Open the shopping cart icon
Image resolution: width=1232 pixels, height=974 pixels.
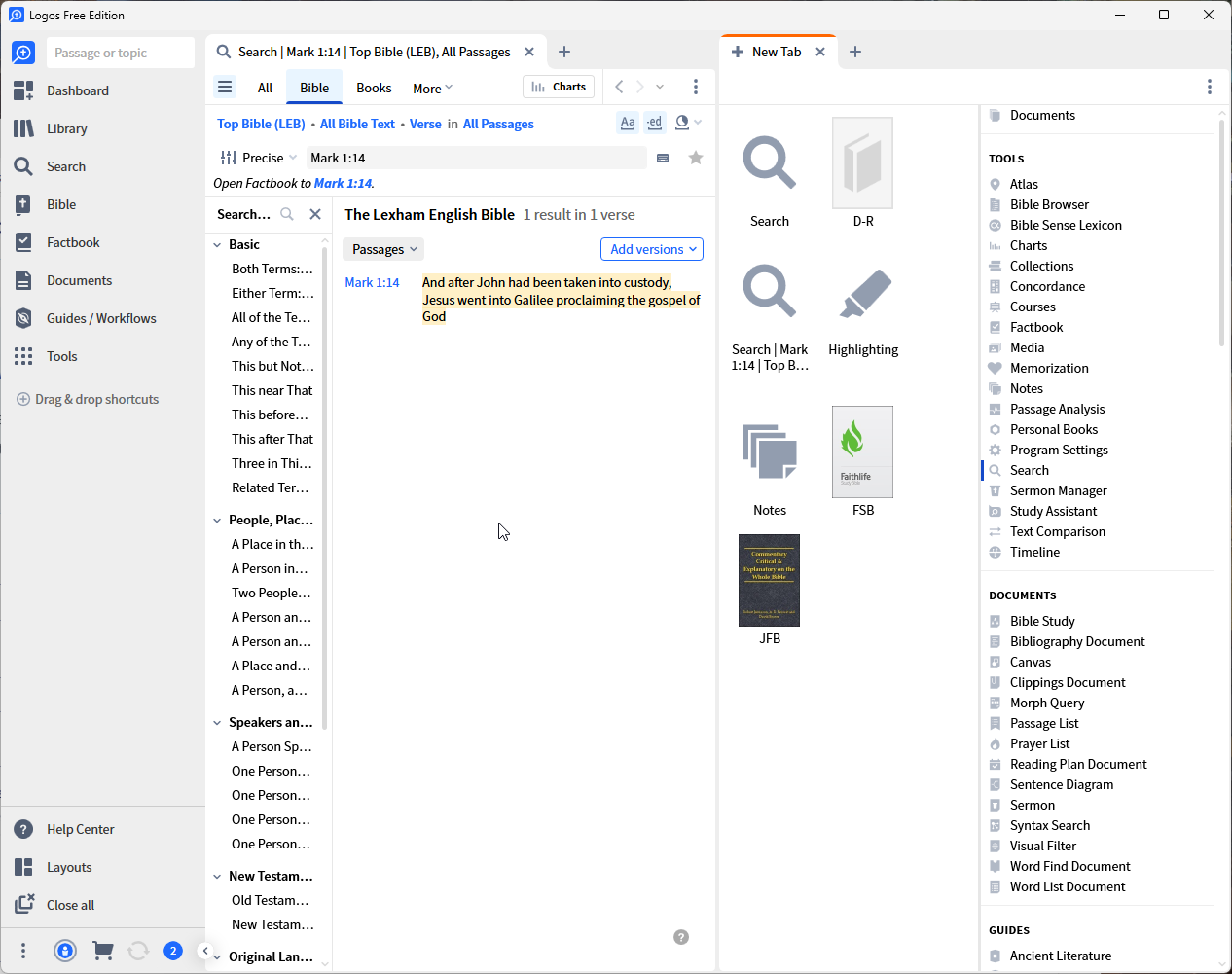[102, 951]
